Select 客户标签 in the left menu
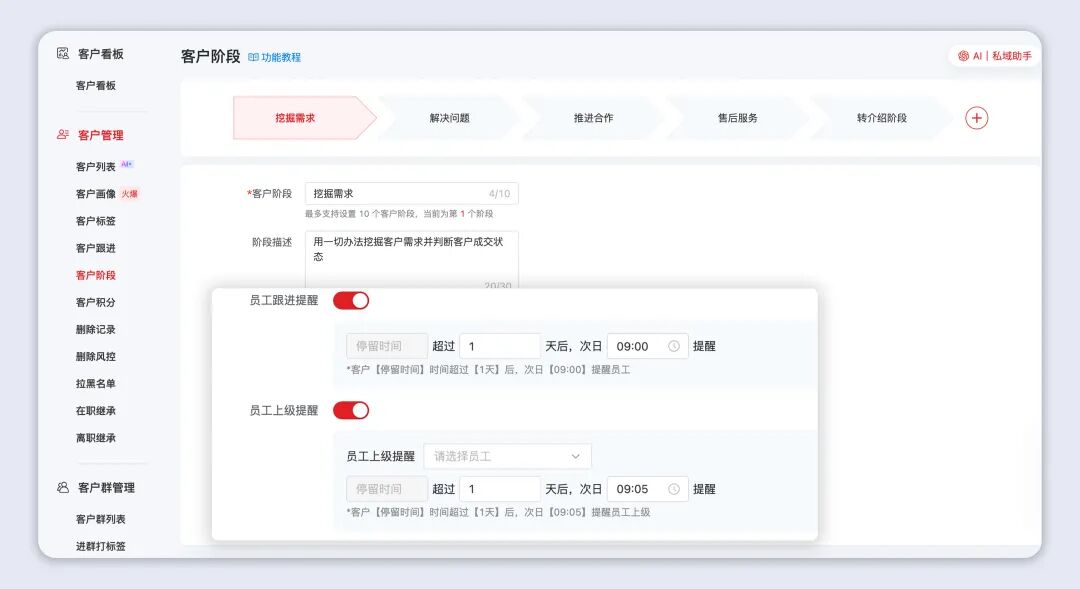 click(x=97, y=220)
